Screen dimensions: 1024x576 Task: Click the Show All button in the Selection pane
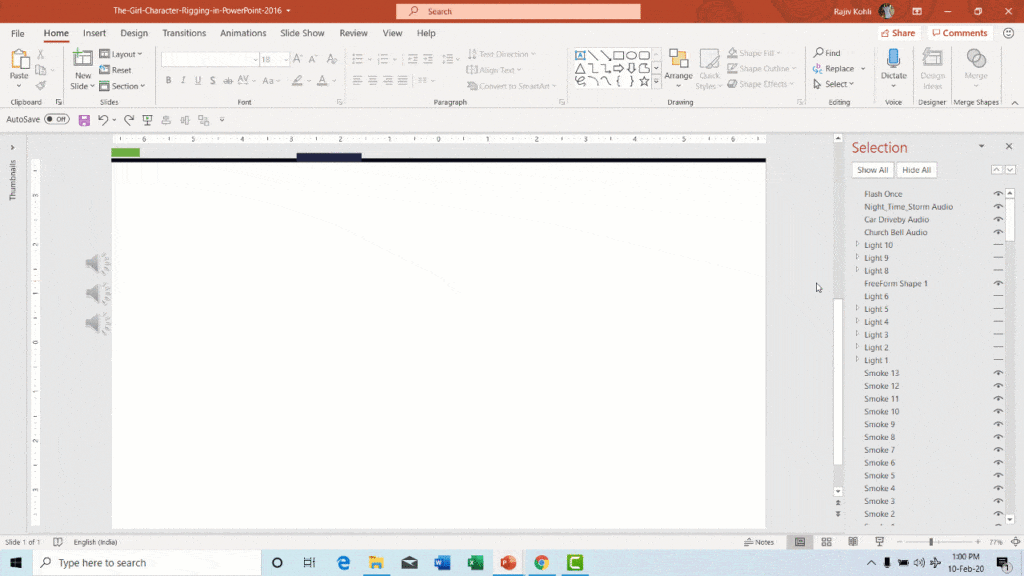pos(871,169)
